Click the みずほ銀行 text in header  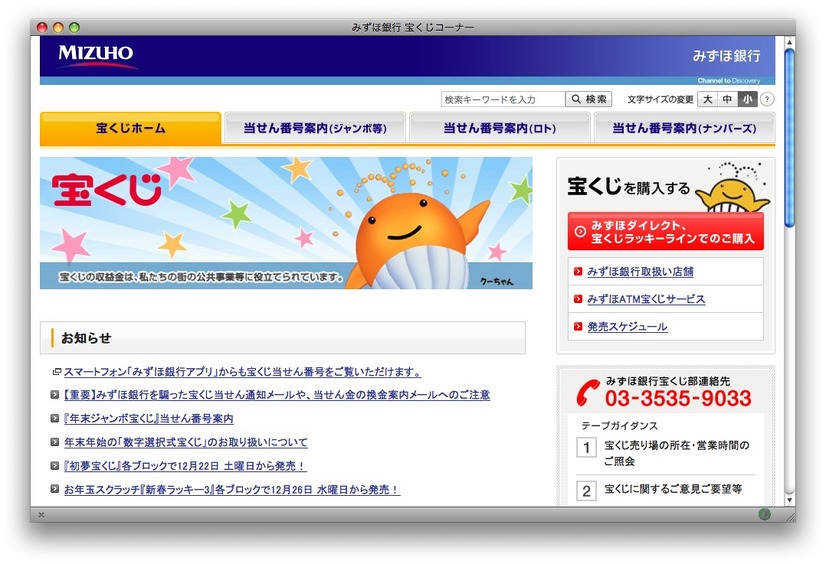(x=726, y=56)
